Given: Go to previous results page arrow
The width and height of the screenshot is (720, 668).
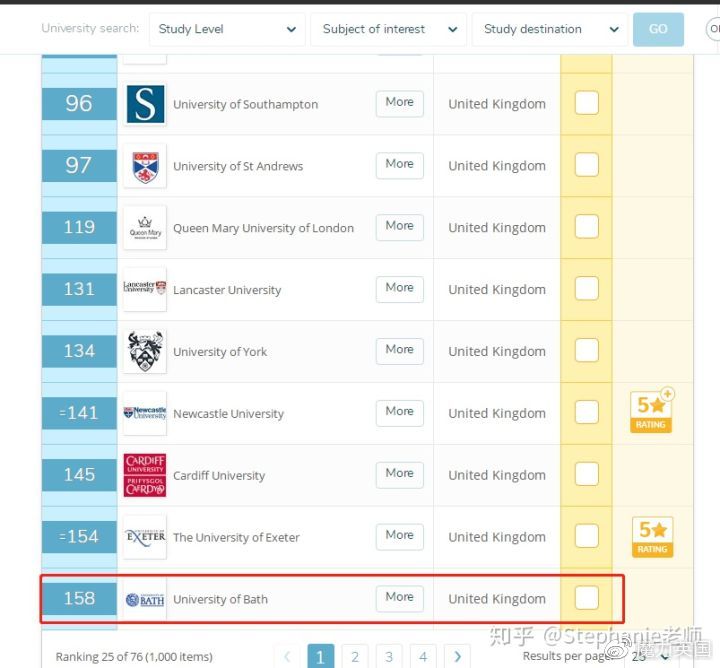Looking at the screenshot, I should coord(287,657).
